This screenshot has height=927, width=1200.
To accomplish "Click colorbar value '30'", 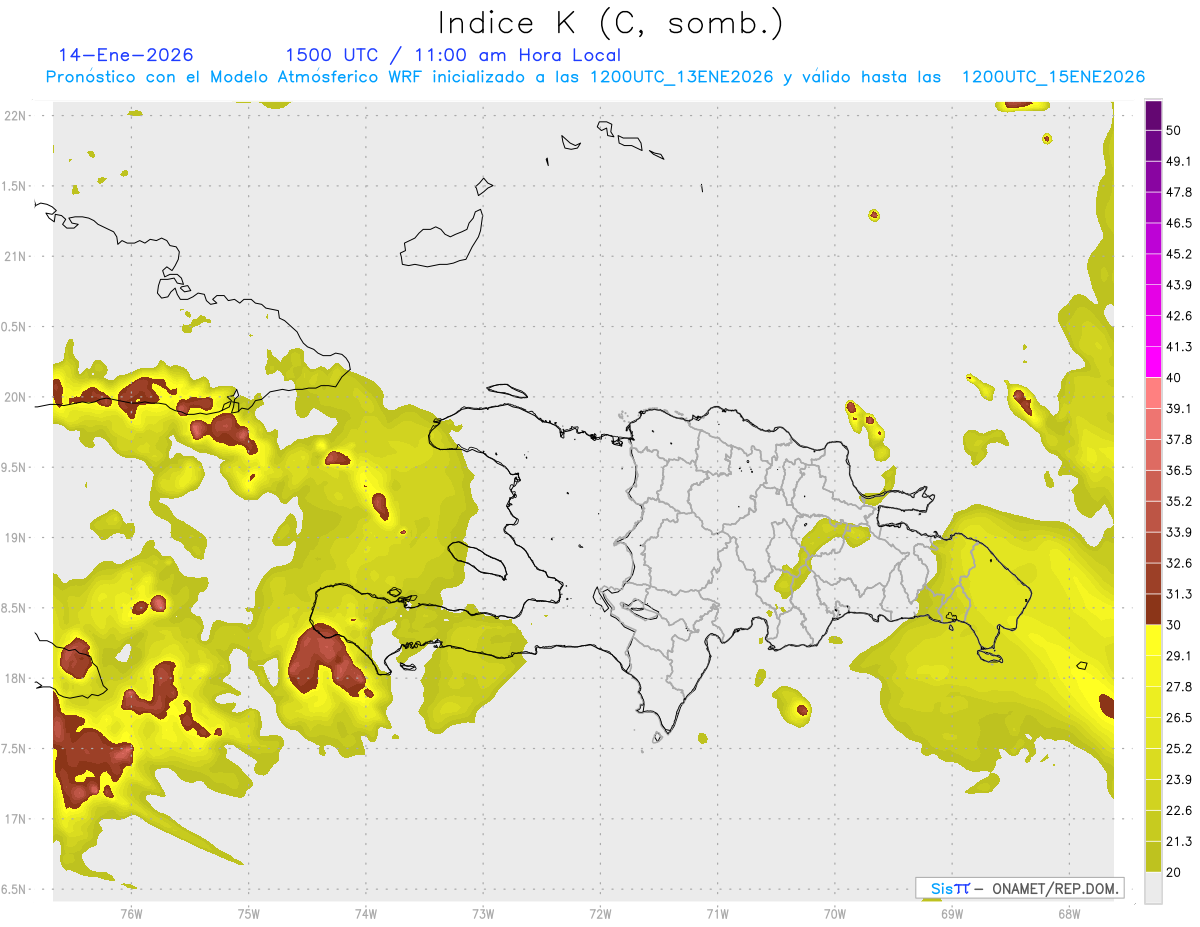I will coord(1175,625).
